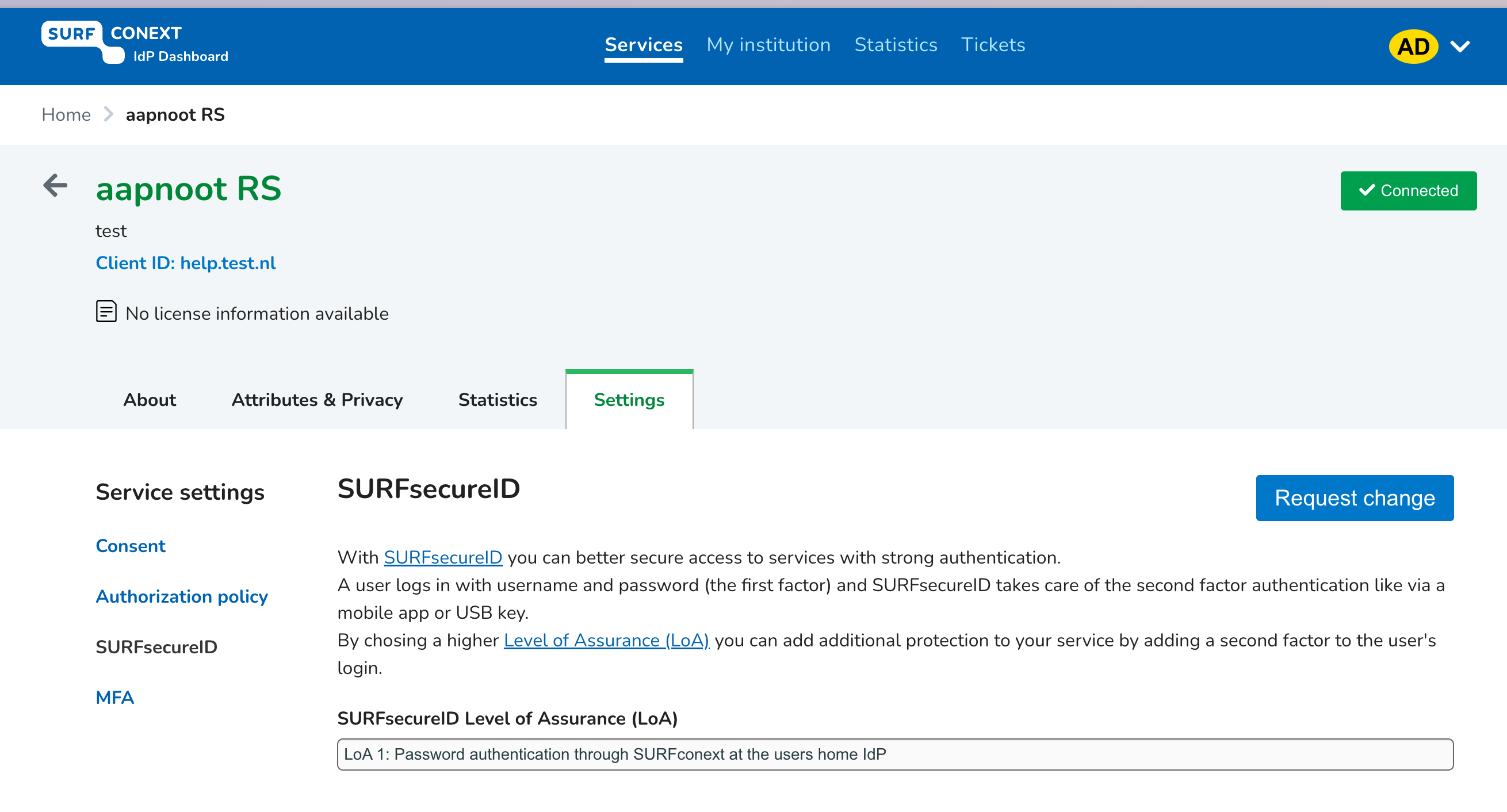This screenshot has width=1507, height=812.
Task: Click the Client ID: help.test.nl text
Action: point(185,263)
